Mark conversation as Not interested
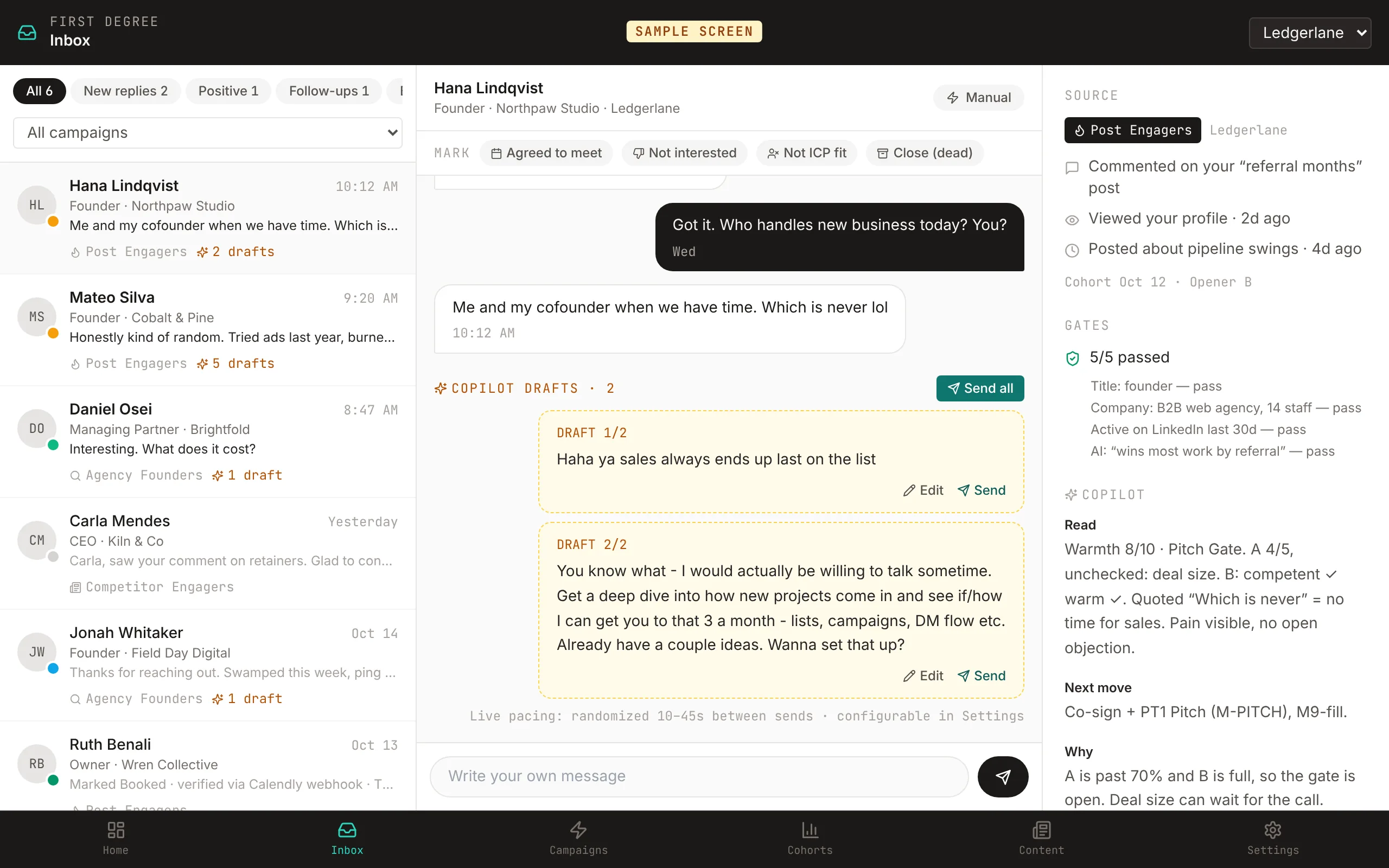1389x868 pixels. [684, 152]
